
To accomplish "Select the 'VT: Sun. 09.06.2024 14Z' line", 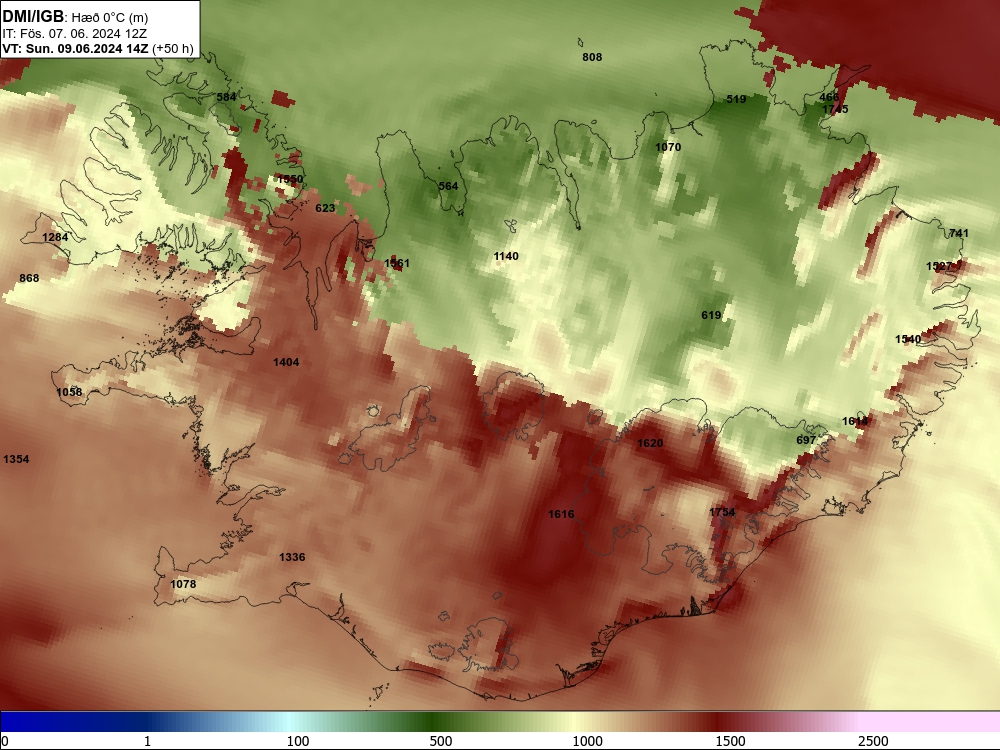I will pyautogui.click(x=75, y=48).
